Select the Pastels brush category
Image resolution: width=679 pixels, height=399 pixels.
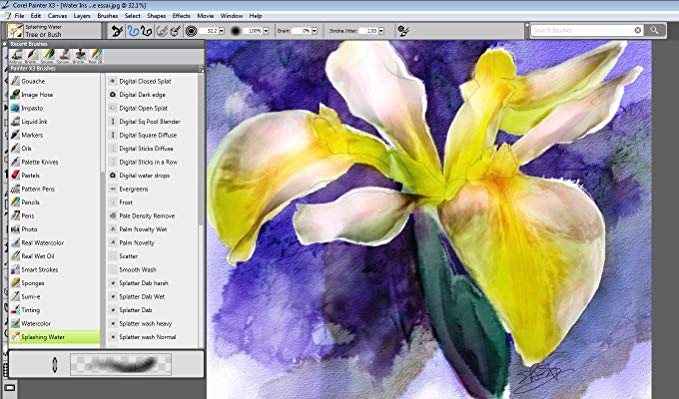[x=55, y=175]
